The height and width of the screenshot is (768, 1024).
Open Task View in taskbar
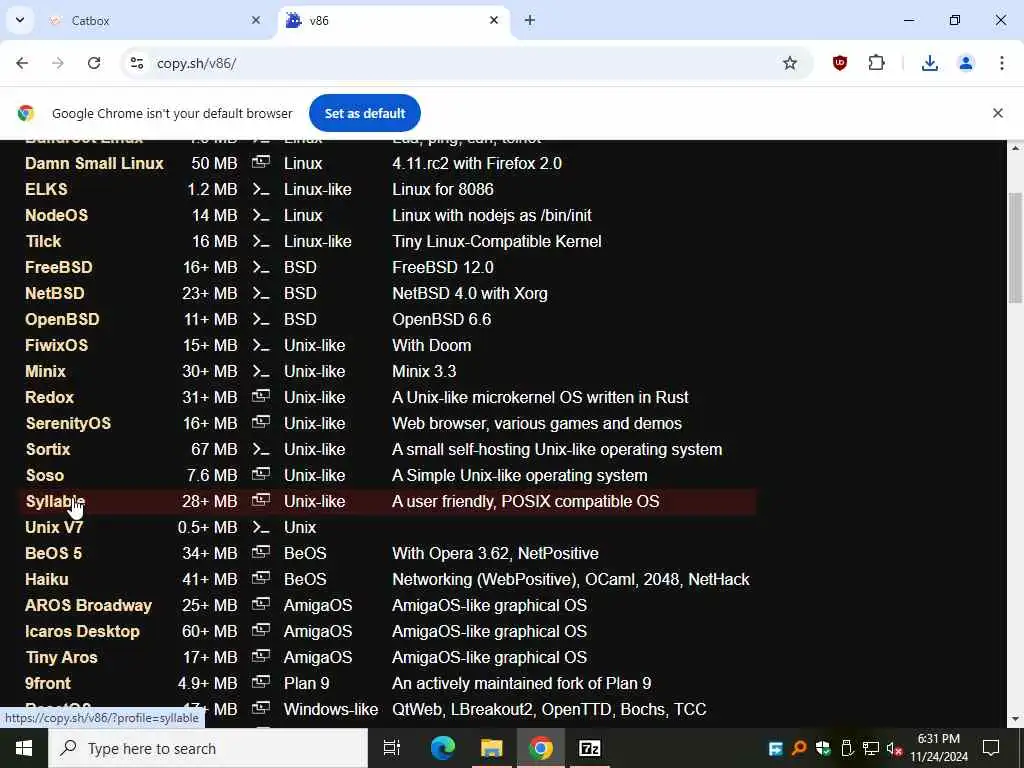[392, 748]
